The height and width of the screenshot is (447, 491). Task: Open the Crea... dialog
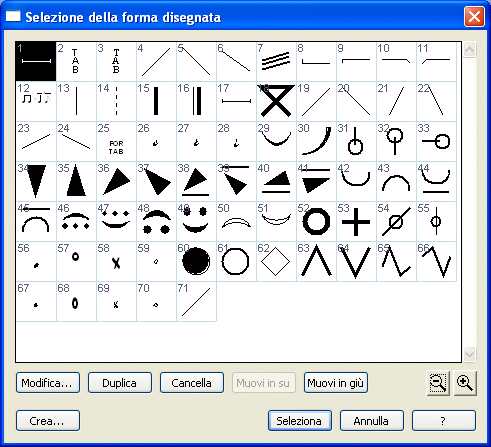click(x=48, y=421)
